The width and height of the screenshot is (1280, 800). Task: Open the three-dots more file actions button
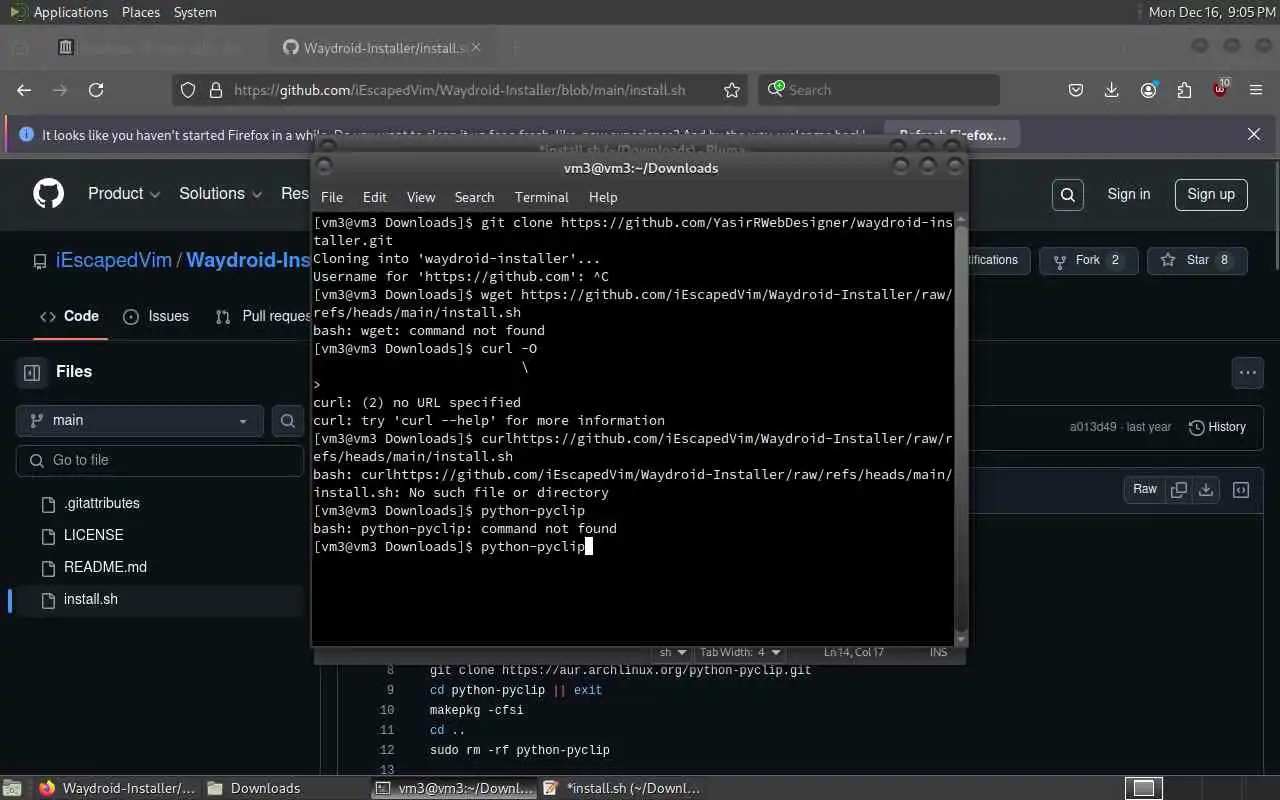pyautogui.click(x=1248, y=373)
